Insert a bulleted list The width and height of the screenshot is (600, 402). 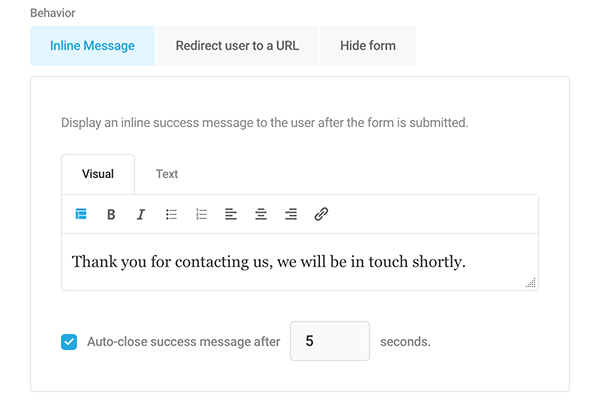171,214
